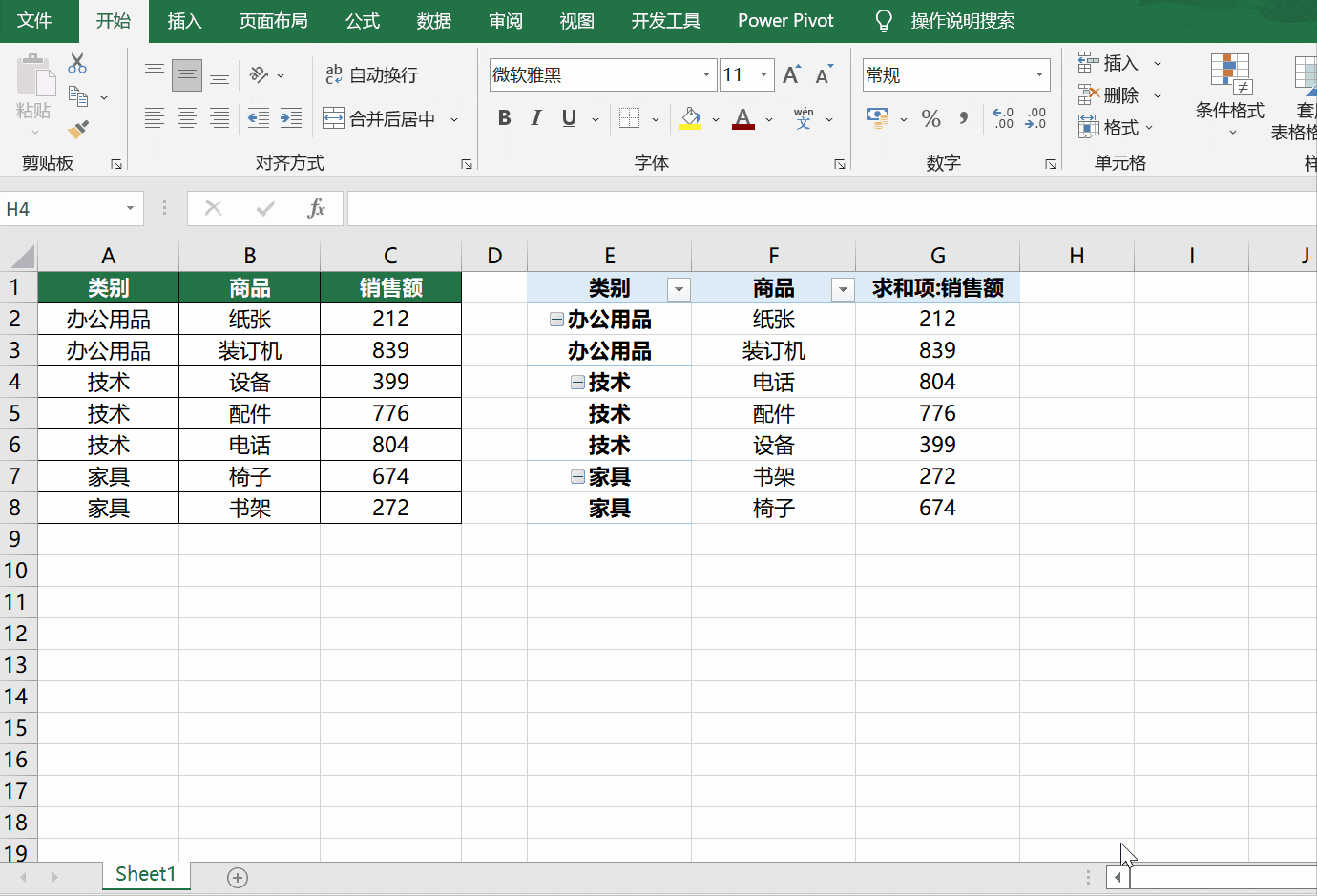Open 商品 pivot filter dropdown
This screenshot has width=1317, height=896.
pyautogui.click(x=843, y=289)
